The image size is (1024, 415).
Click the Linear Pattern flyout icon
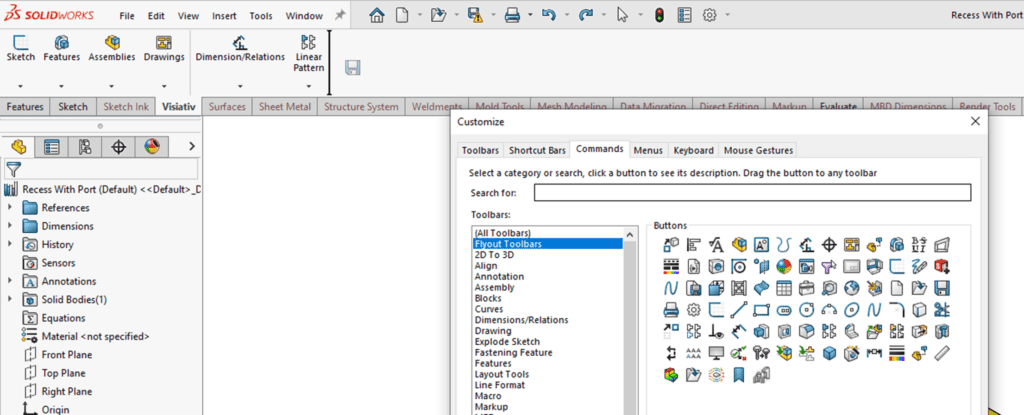point(308,43)
